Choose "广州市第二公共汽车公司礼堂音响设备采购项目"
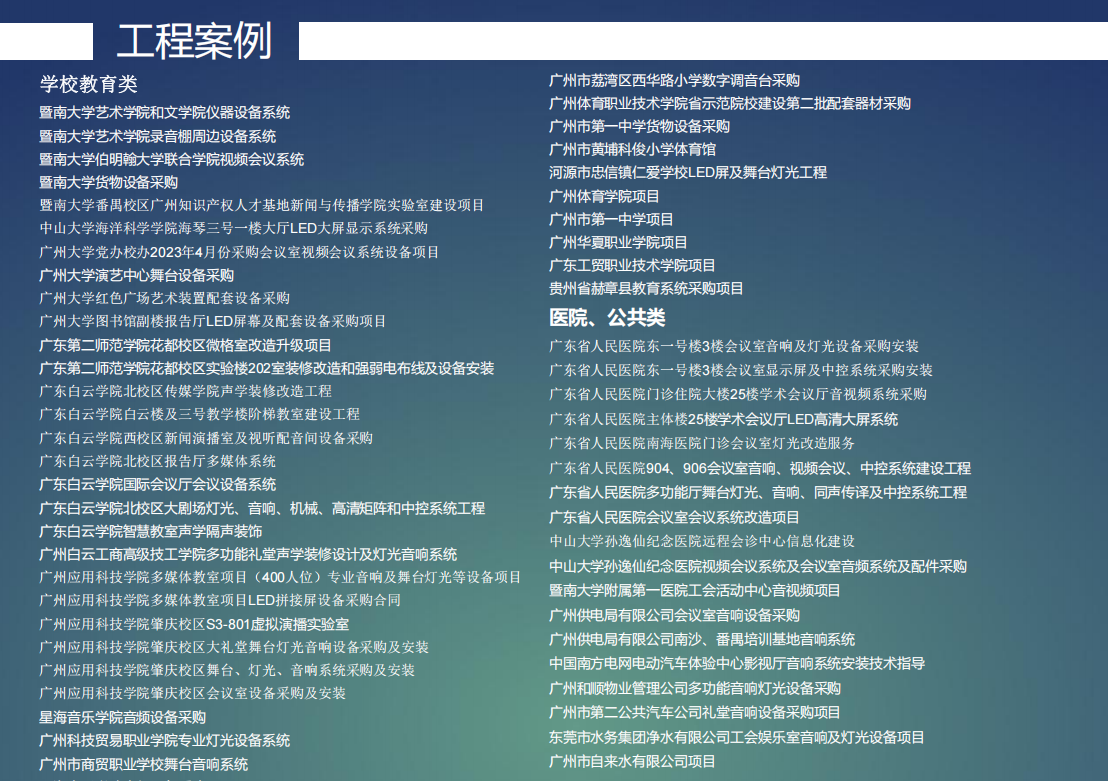 (695, 712)
